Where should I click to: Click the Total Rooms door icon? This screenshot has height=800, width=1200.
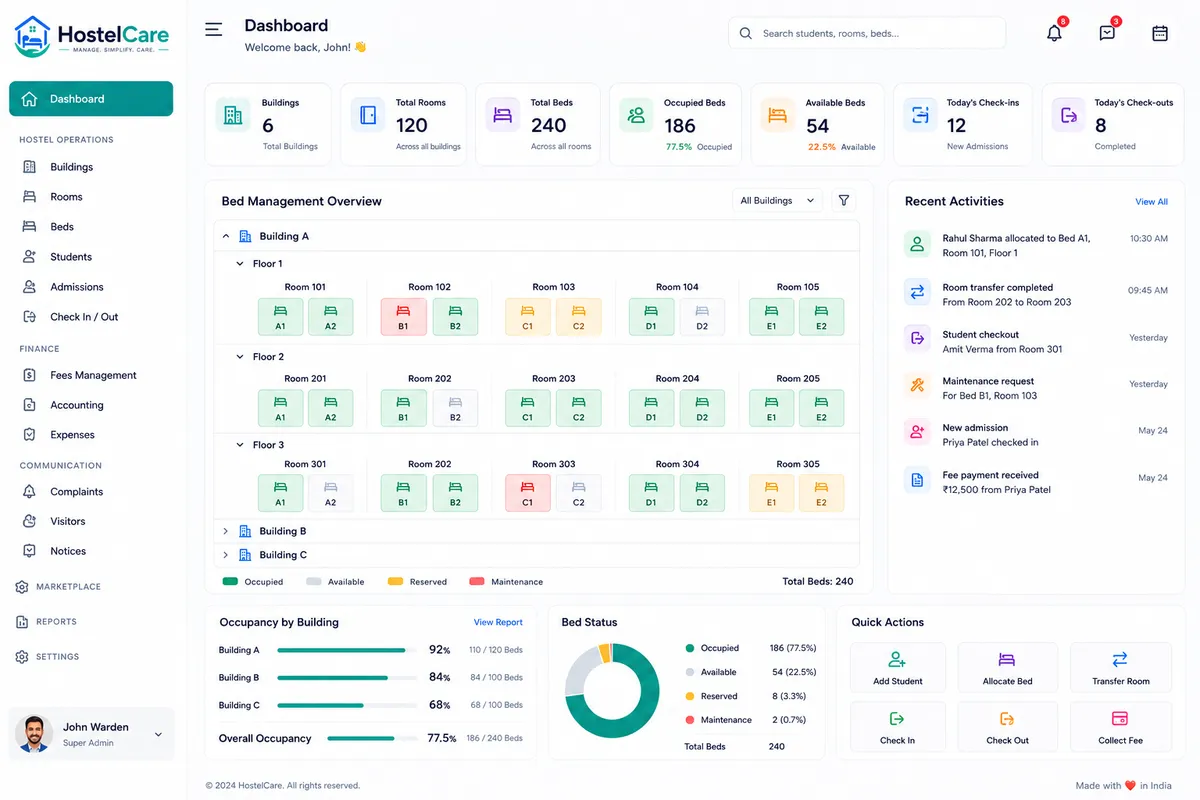pyautogui.click(x=368, y=115)
